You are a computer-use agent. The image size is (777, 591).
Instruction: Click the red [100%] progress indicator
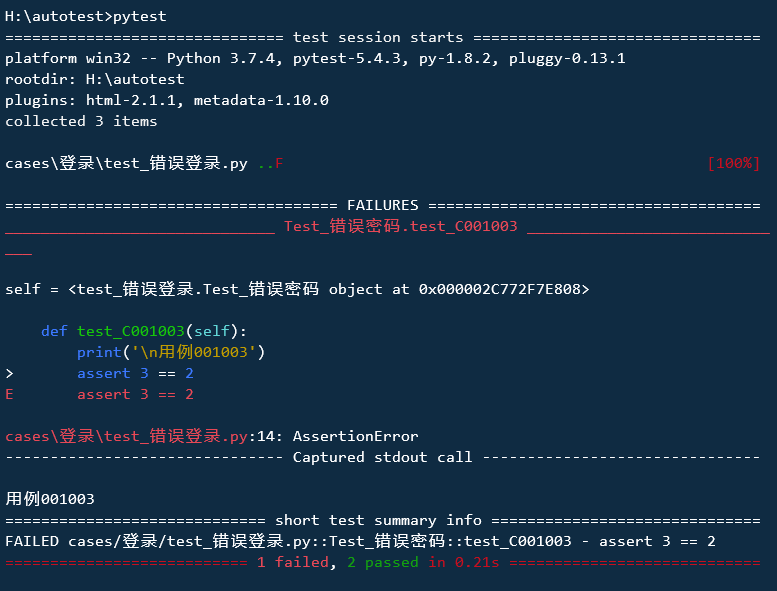pyautogui.click(x=734, y=163)
